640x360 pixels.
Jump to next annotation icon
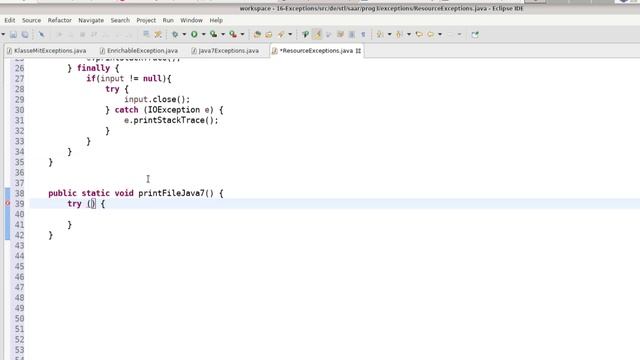pos(380,35)
